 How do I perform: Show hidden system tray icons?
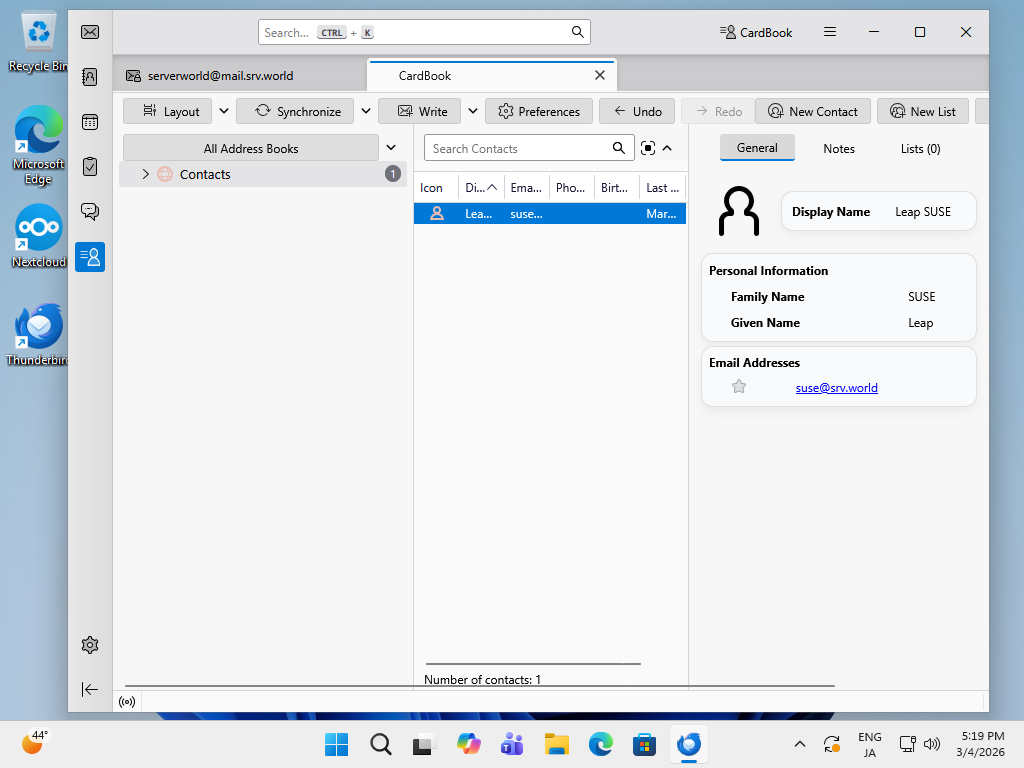coord(799,744)
